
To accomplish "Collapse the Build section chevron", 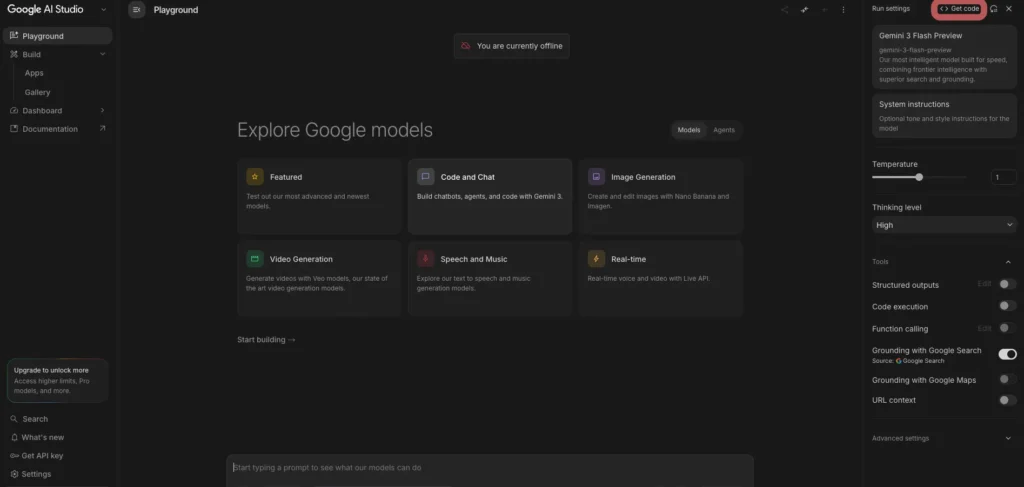I will point(103,54).
